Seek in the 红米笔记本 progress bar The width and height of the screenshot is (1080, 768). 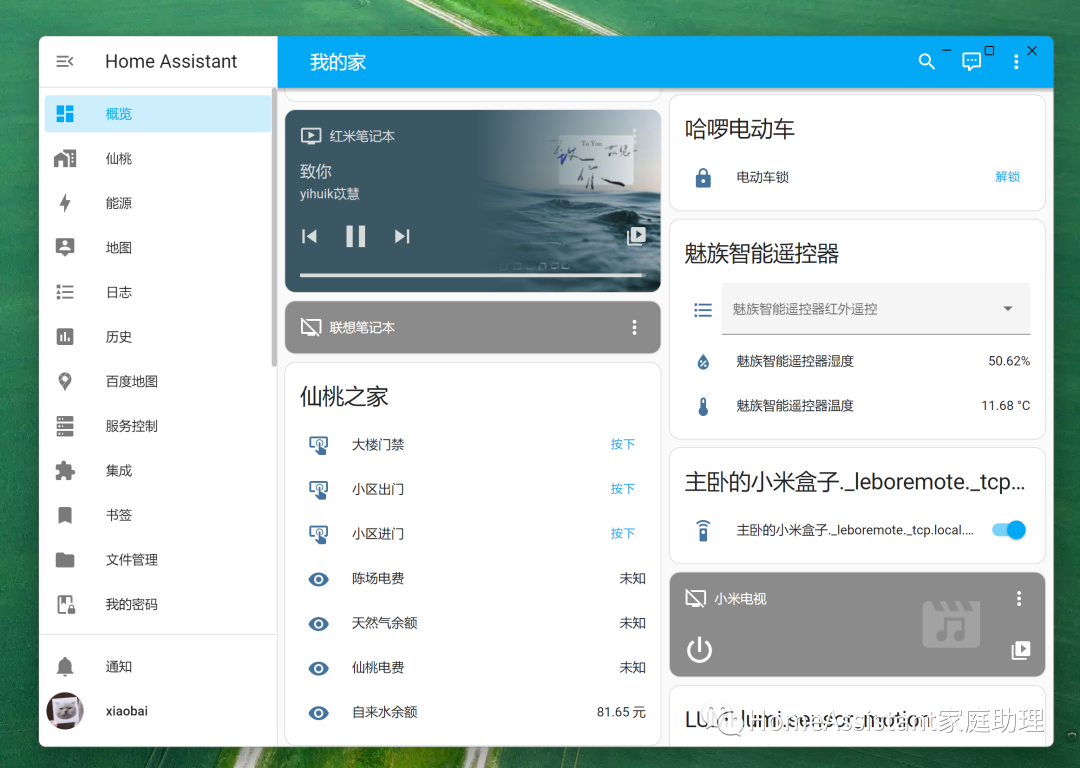(472, 275)
